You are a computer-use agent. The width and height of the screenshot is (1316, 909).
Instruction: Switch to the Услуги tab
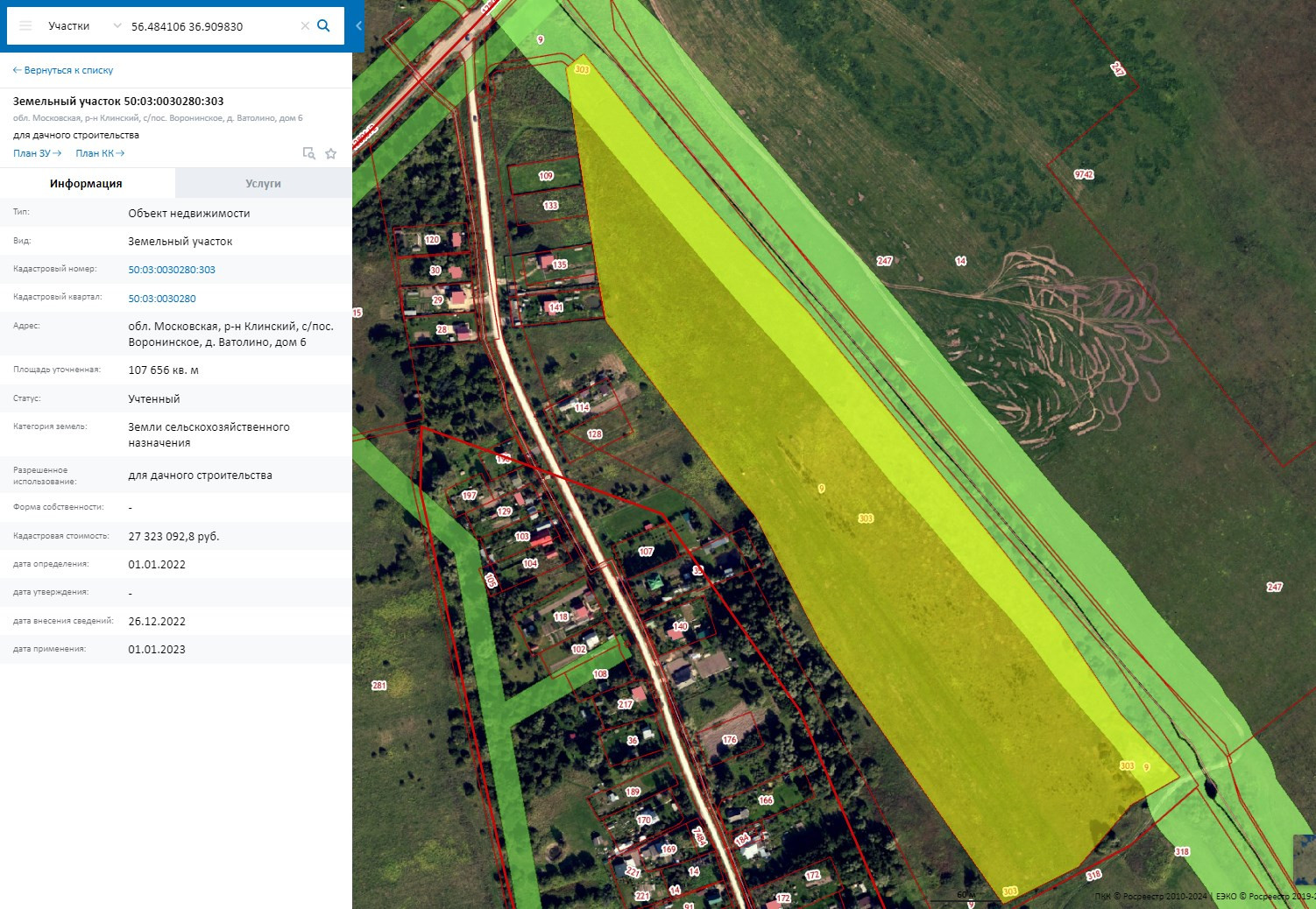click(263, 184)
